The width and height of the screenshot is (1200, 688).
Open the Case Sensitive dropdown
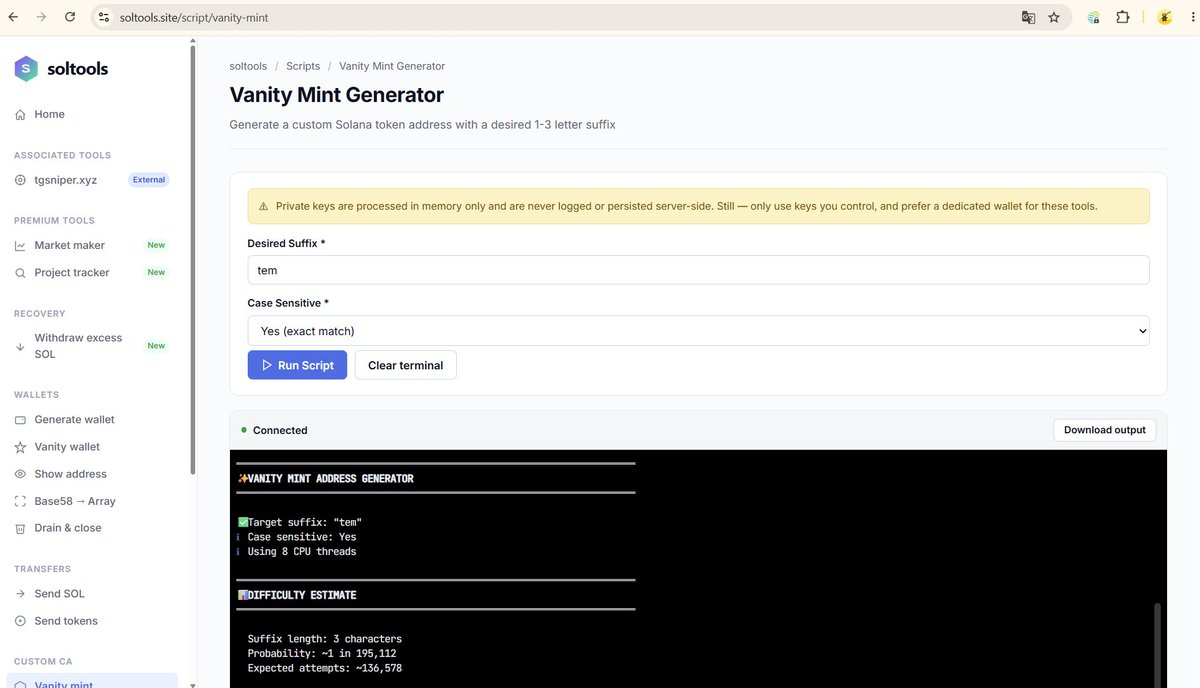(698, 331)
